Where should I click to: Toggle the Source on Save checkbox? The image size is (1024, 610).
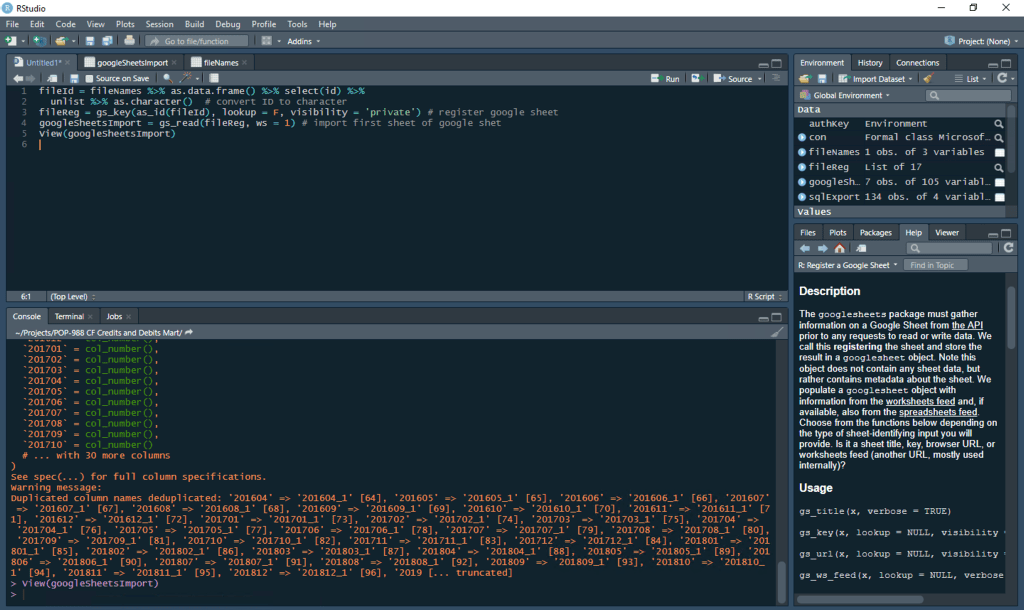tap(89, 78)
